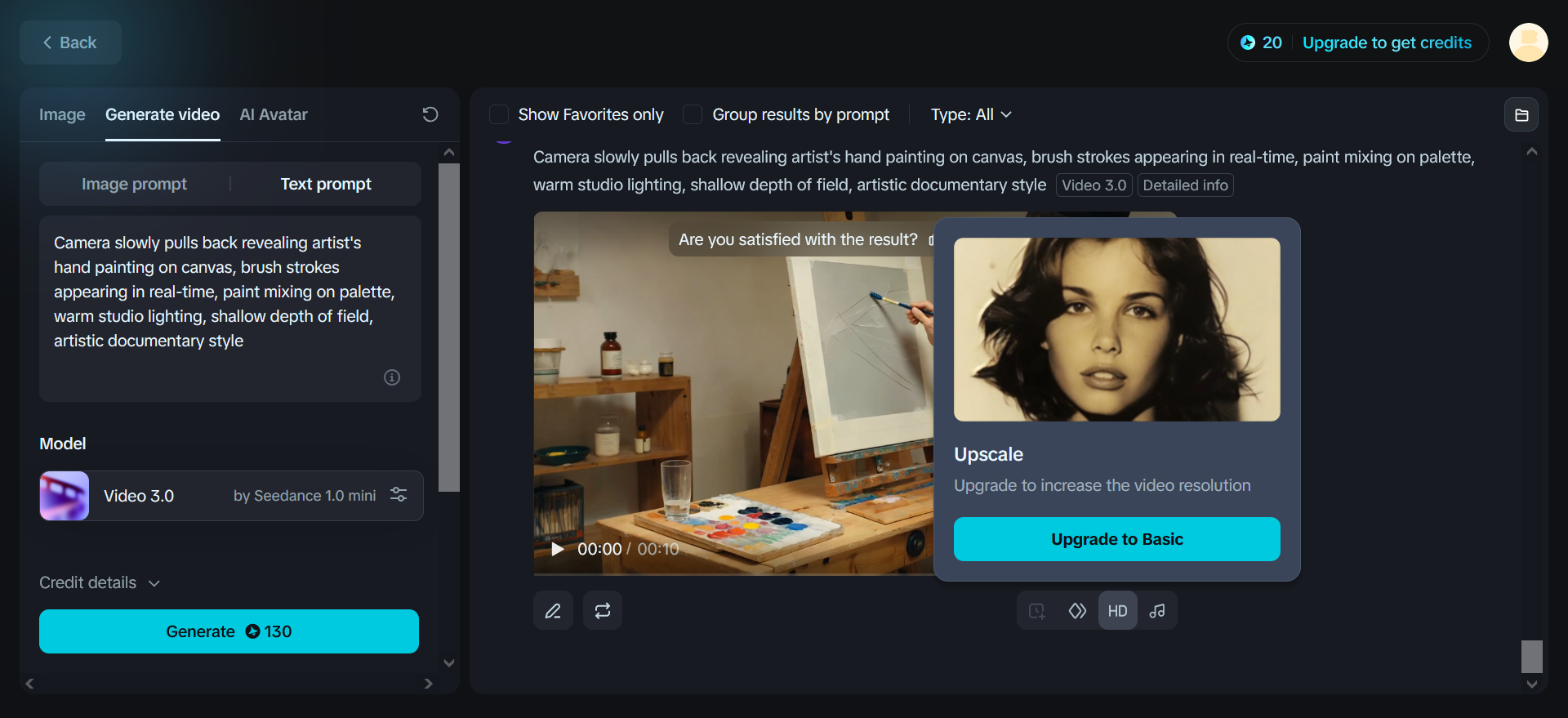Image resolution: width=1568 pixels, height=718 pixels.
Task: Click the left panel scroll-down arrow
Action: [449, 663]
